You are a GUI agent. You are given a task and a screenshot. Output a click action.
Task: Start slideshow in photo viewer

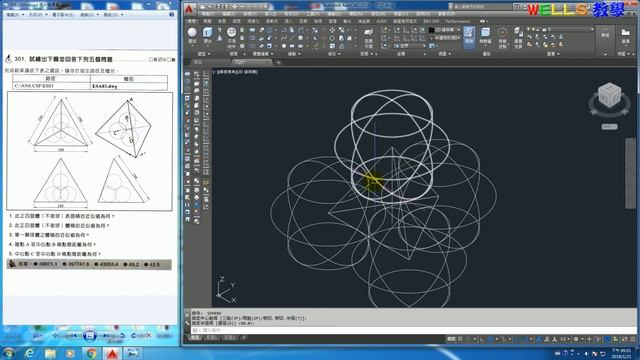[90, 336]
